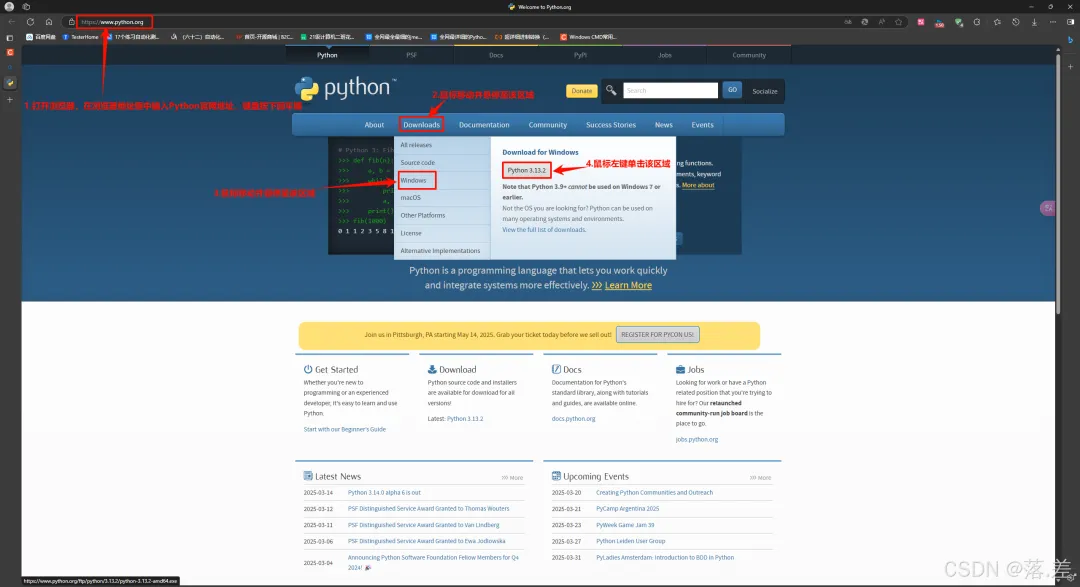Image resolution: width=1080 pixels, height=587 pixels.
Task: Click the plus icon in right sidebar
Action: click(x=1070, y=67)
